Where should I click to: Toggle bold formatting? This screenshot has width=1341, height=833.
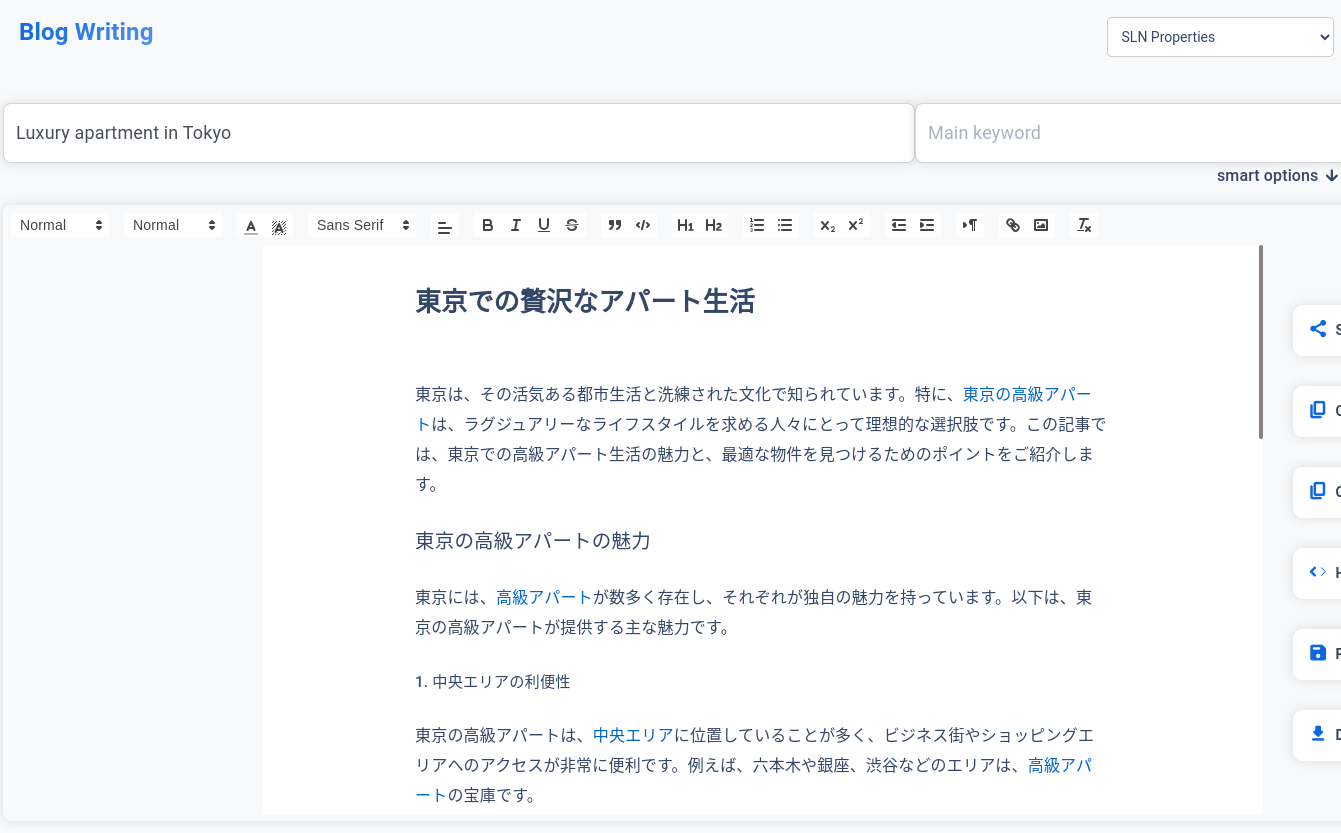coord(488,225)
